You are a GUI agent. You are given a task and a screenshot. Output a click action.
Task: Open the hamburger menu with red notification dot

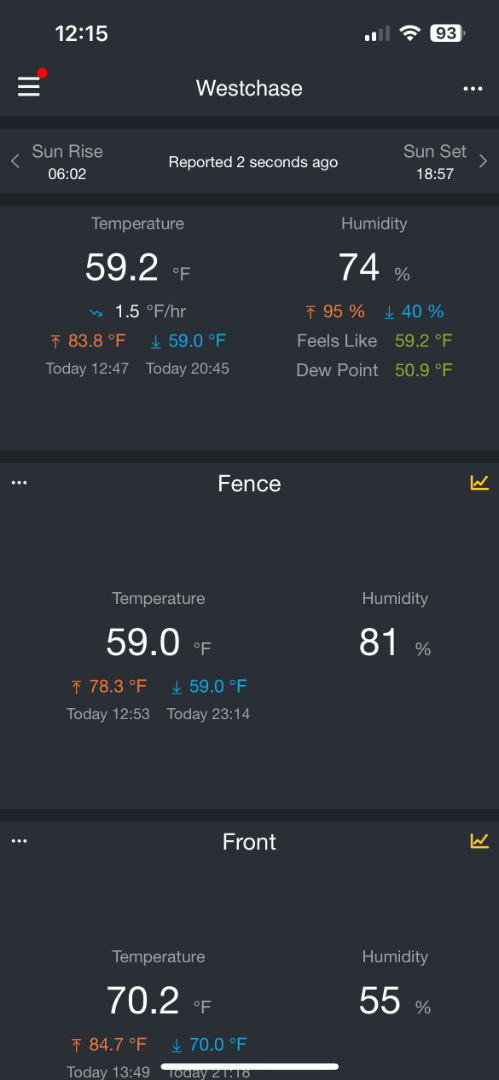click(x=30, y=86)
